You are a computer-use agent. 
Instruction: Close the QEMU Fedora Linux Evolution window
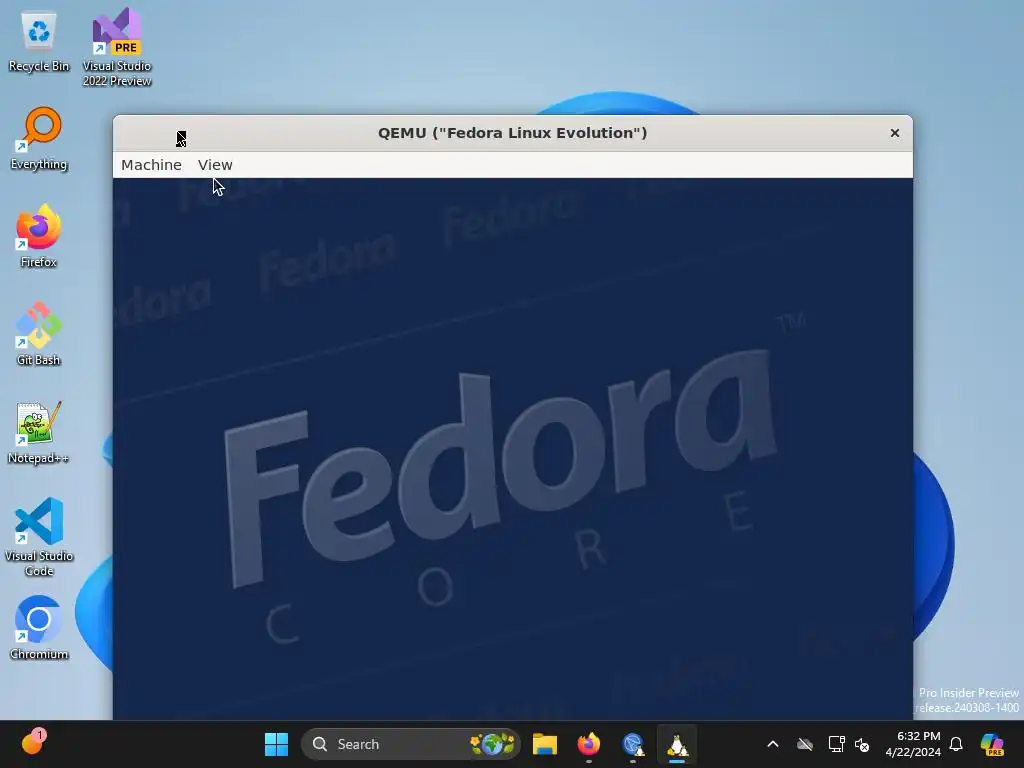click(x=895, y=133)
